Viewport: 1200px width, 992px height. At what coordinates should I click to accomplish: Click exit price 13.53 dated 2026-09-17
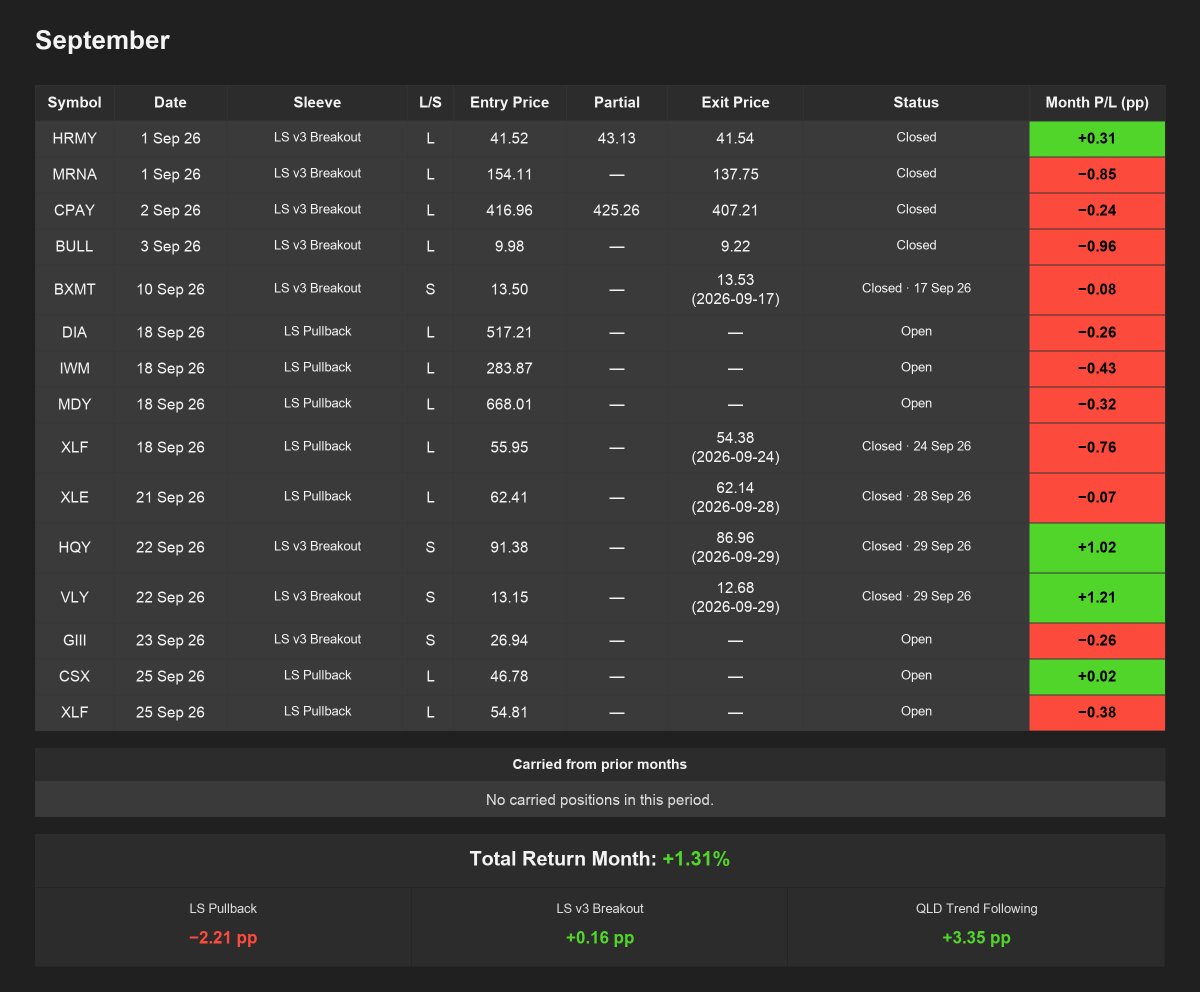[735, 289]
